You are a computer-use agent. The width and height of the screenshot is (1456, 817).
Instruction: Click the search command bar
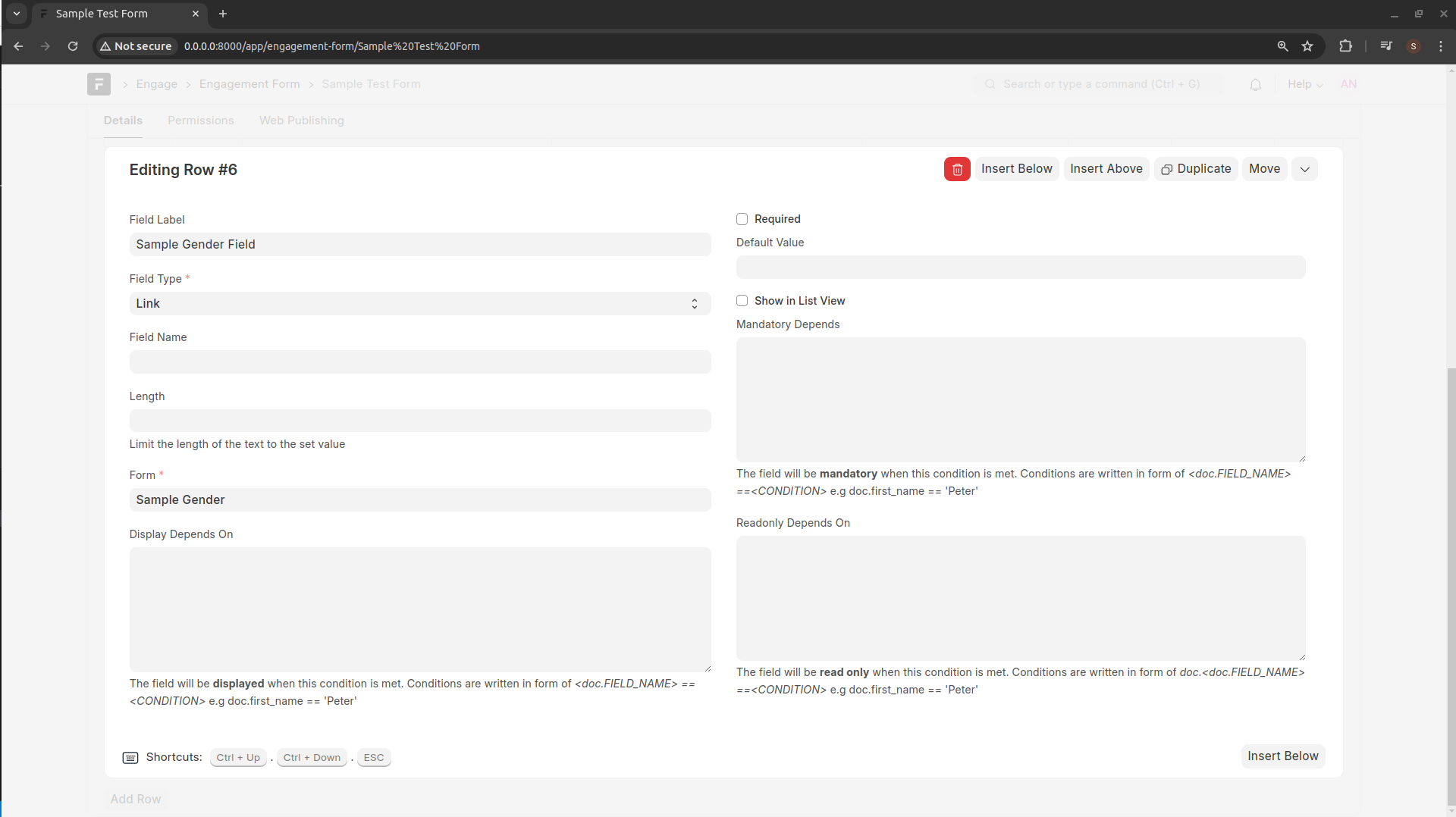[x=1098, y=84]
